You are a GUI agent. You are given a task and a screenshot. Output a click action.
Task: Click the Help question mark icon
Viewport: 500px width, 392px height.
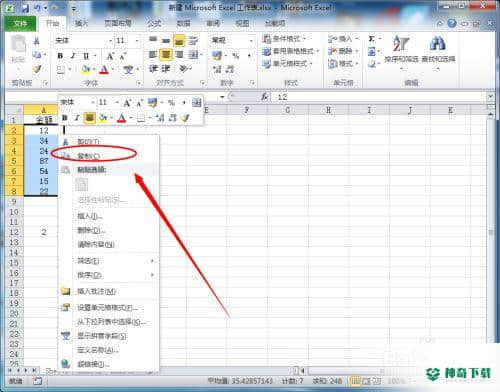click(x=452, y=23)
